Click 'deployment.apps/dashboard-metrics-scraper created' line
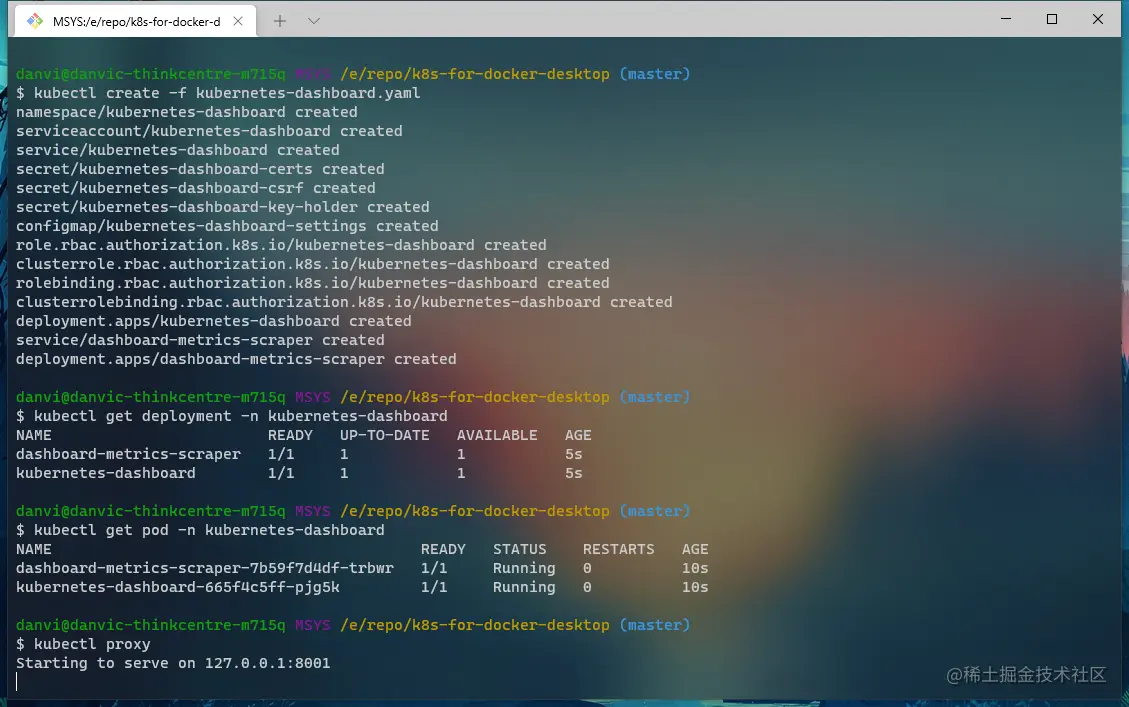 [236, 359]
